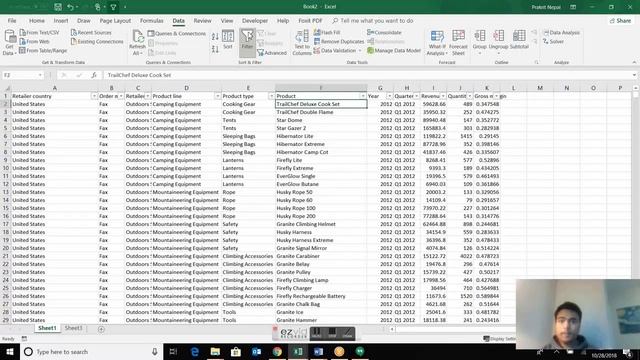Open Existing Connections
Image resolution: width=640 pixels, height=360 pixels.
97,41
